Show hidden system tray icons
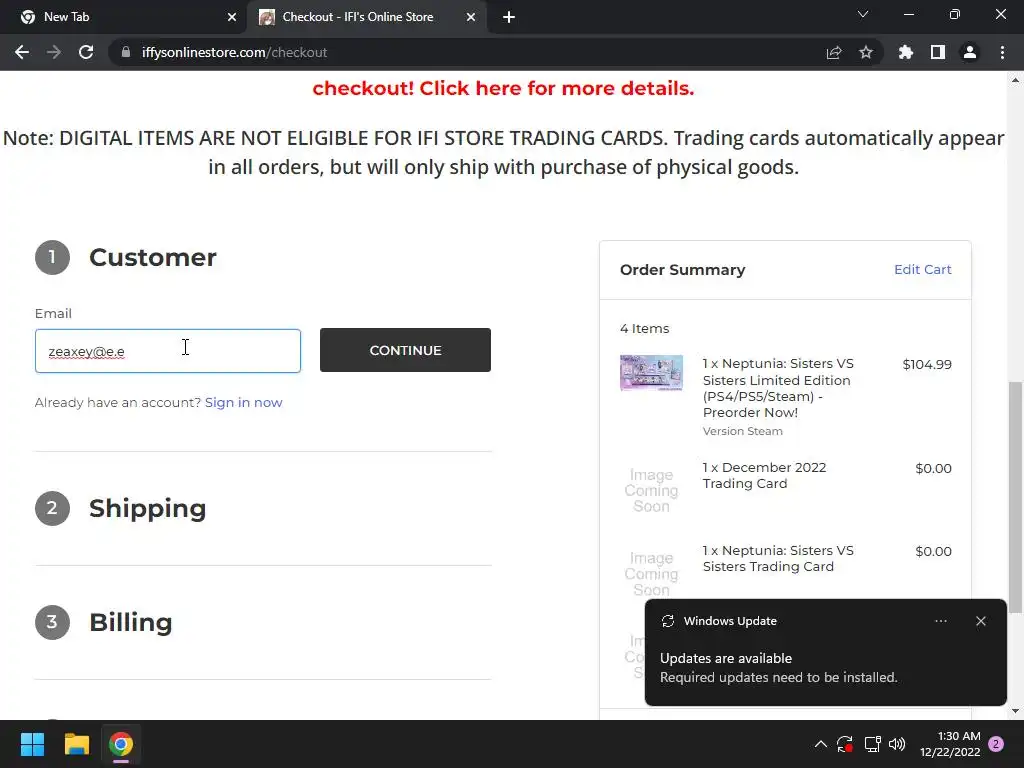The height and width of the screenshot is (768, 1024). tap(821, 744)
